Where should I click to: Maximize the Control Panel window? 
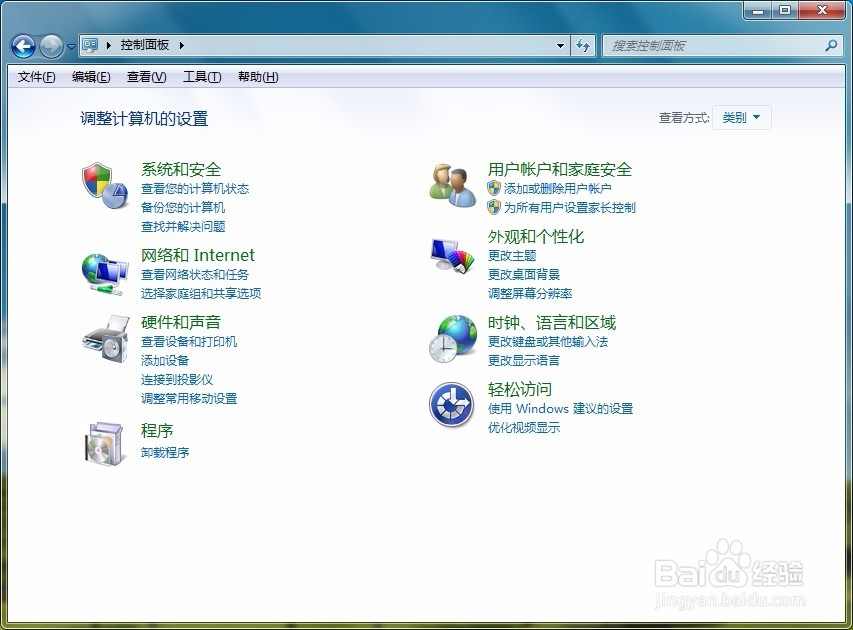pyautogui.click(x=784, y=10)
